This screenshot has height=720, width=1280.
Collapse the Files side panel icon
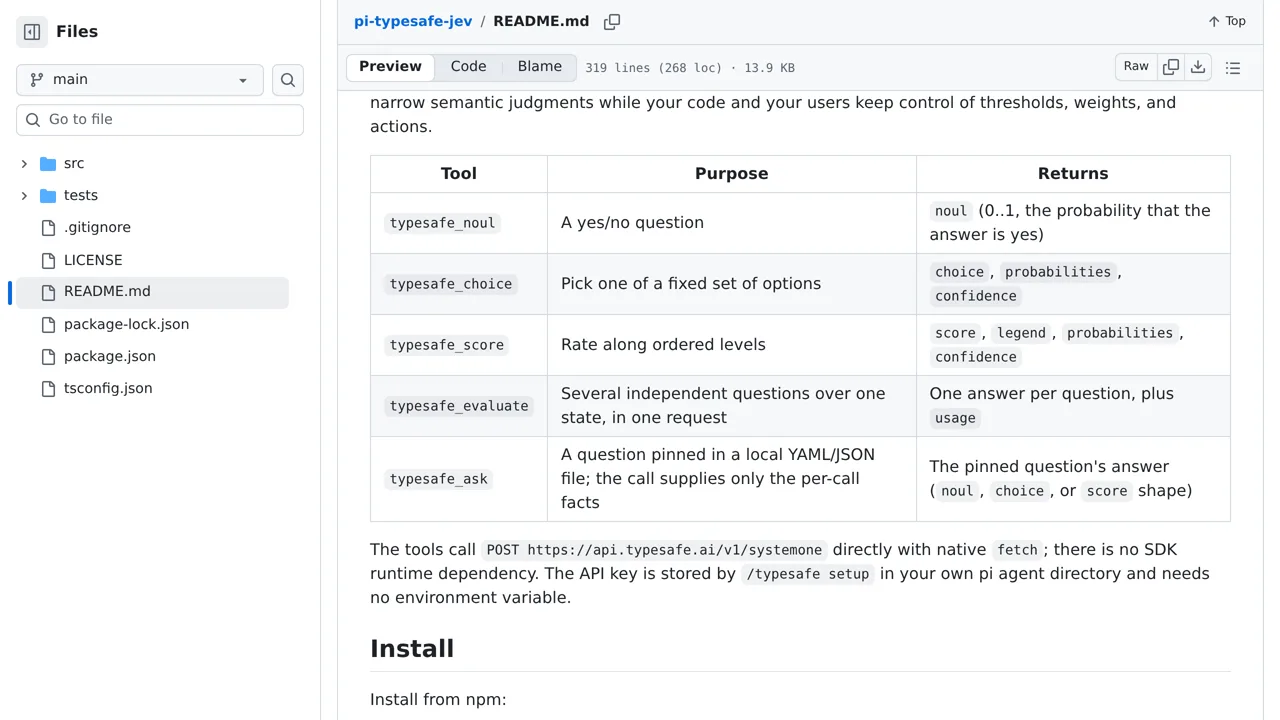32,32
